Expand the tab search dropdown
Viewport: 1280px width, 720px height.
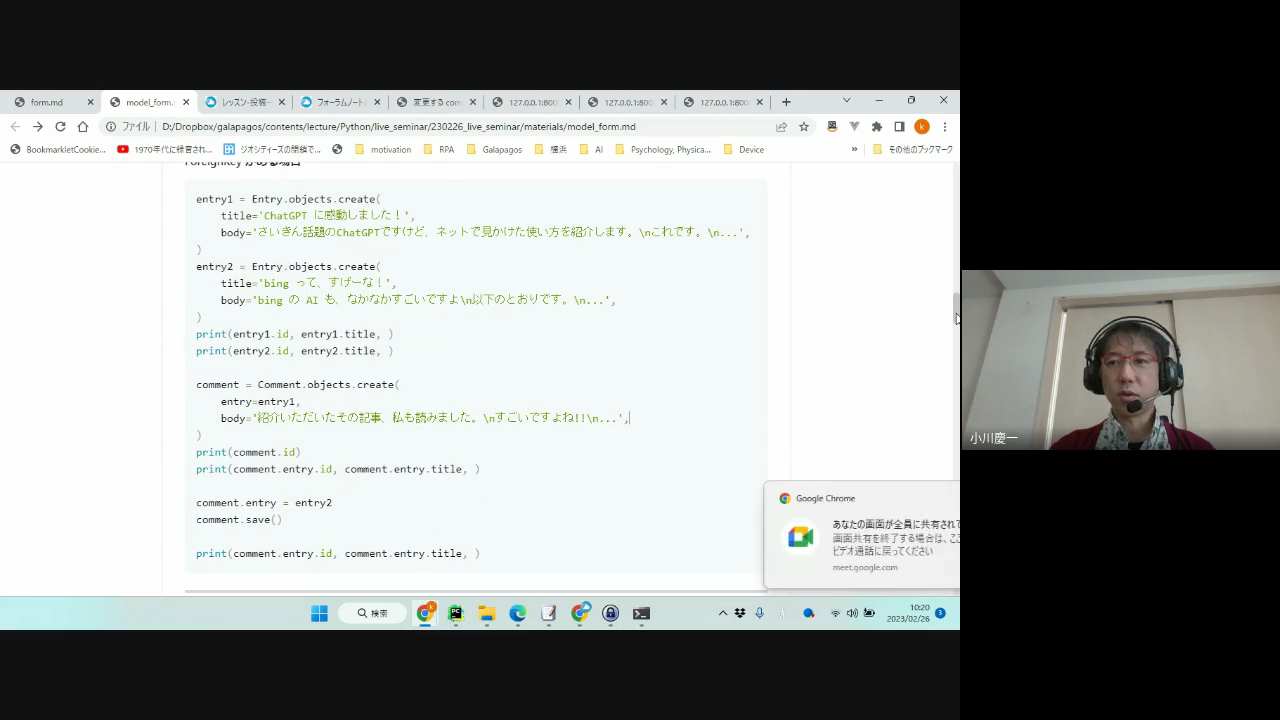pyautogui.click(x=846, y=101)
